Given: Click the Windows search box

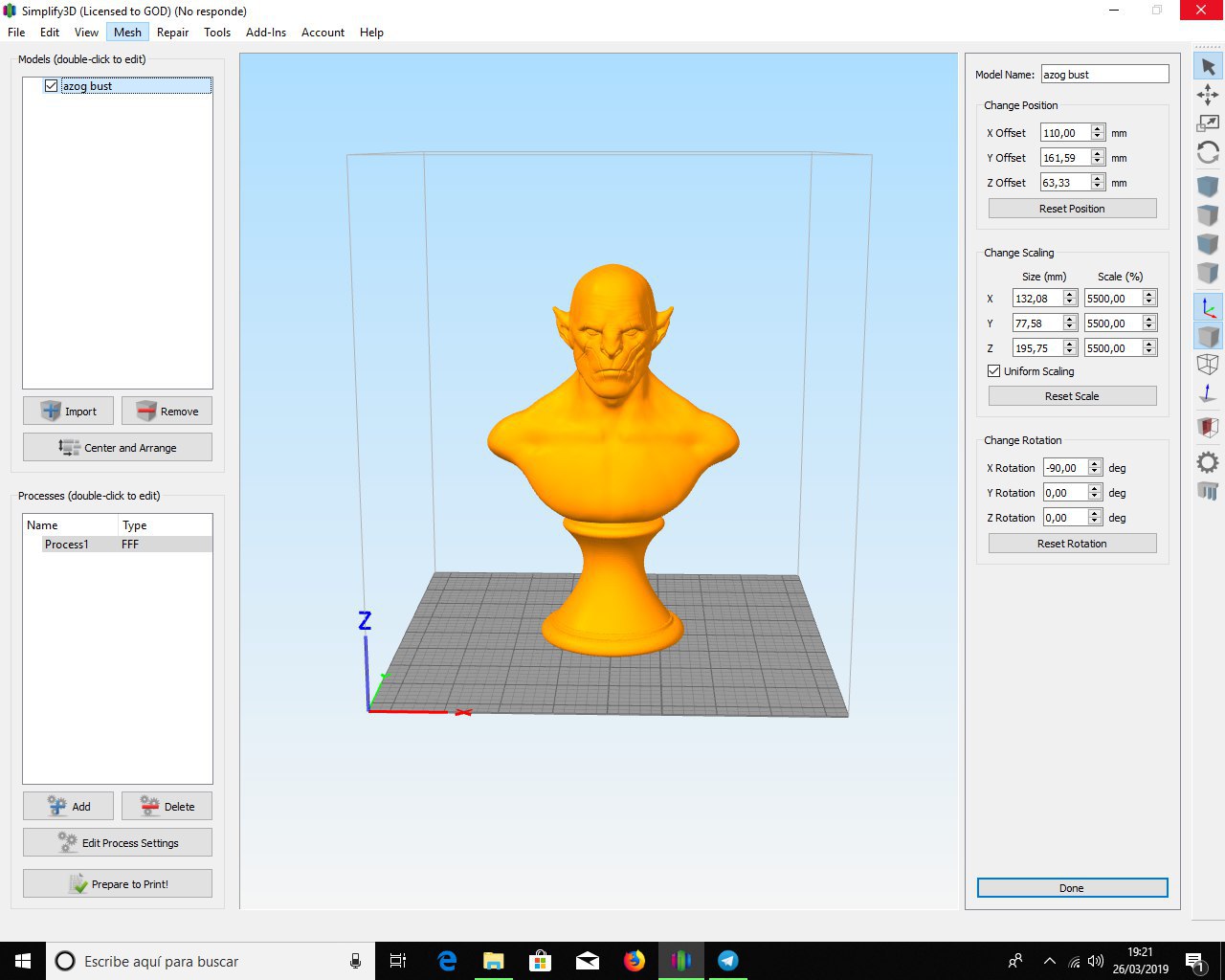Looking at the screenshot, I should click(211, 961).
